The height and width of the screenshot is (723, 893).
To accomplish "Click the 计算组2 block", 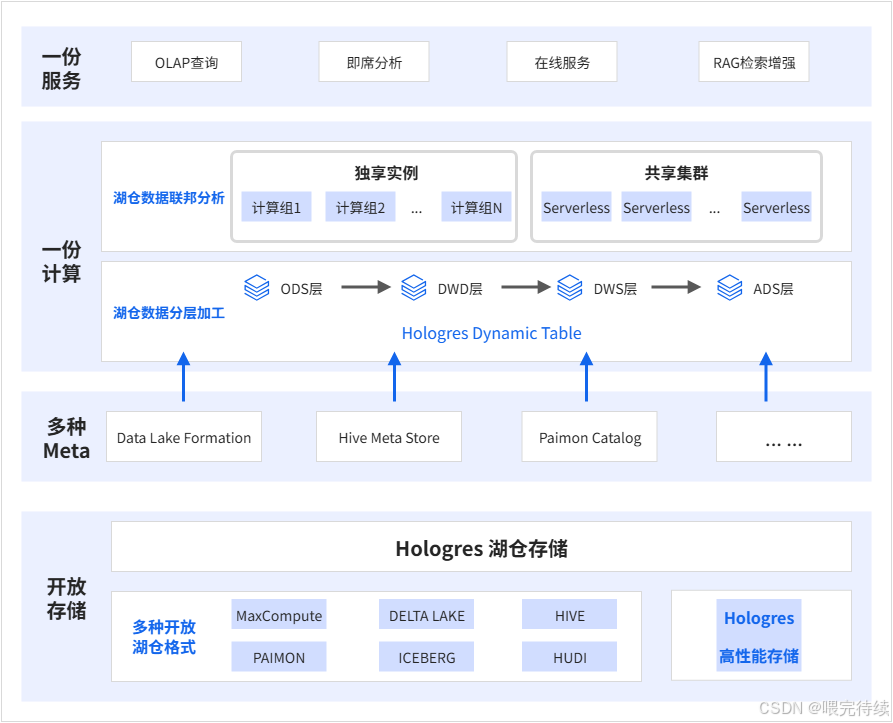I will point(360,207).
